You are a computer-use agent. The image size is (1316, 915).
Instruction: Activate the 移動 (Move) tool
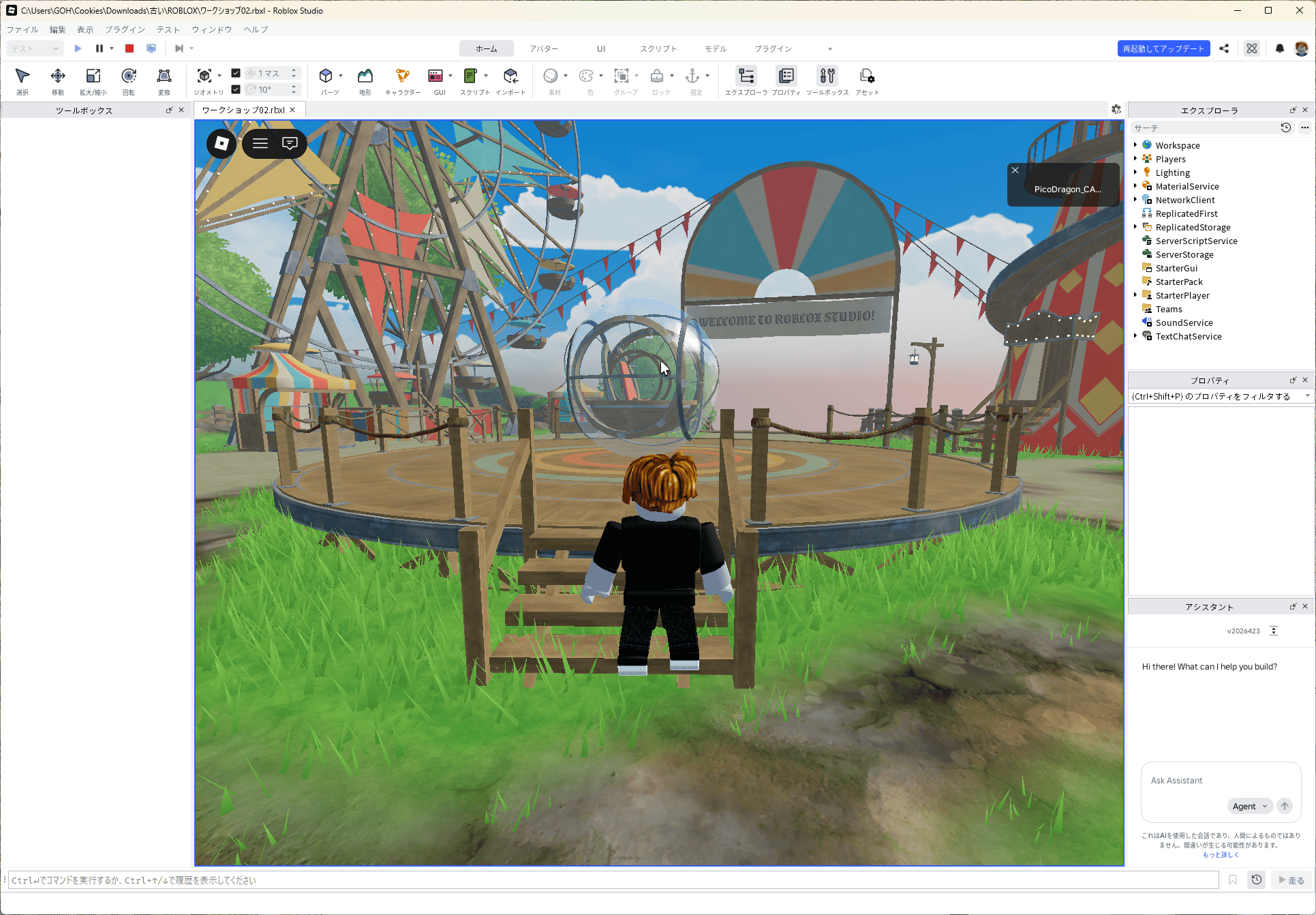pyautogui.click(x=58, y=81)
